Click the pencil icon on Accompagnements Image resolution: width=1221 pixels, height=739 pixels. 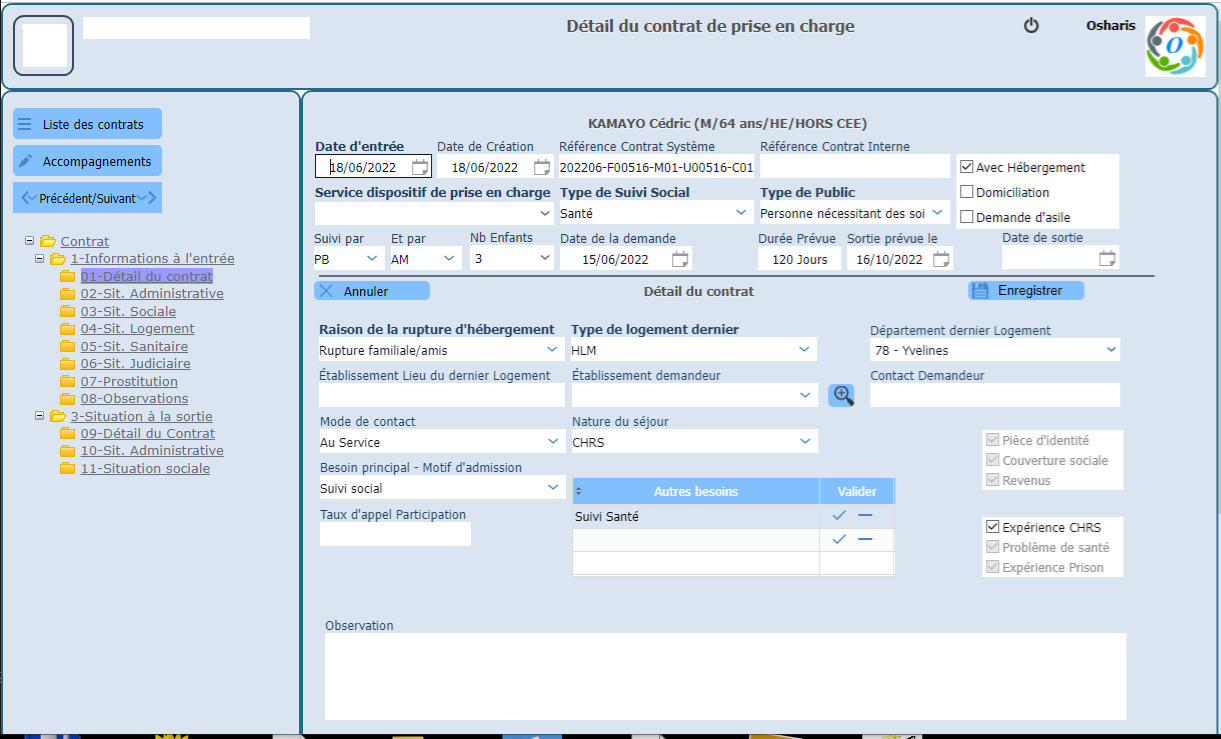pos(25,161)
